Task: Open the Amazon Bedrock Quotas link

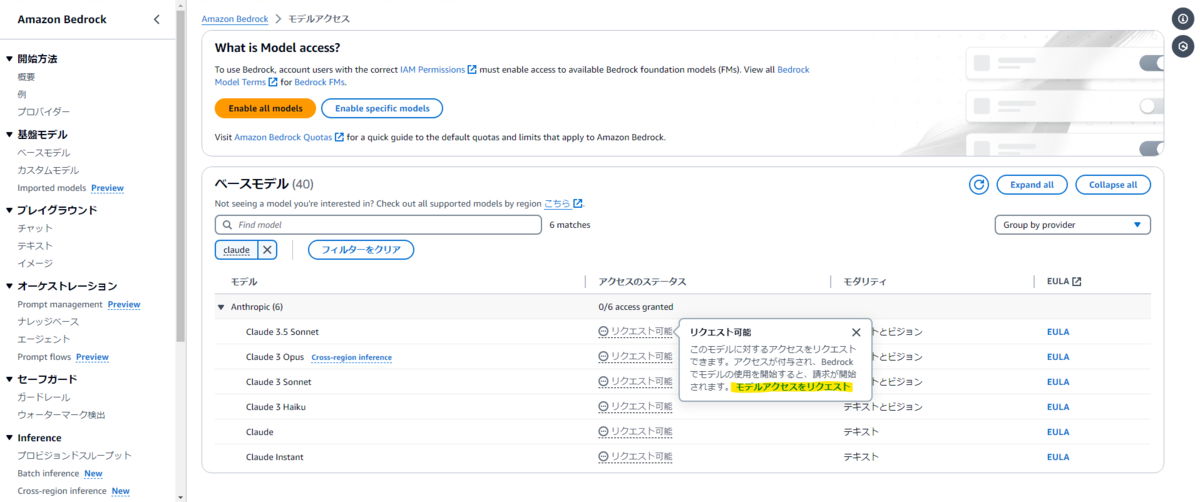Action: pyautogui.click(x=289, y=137)
